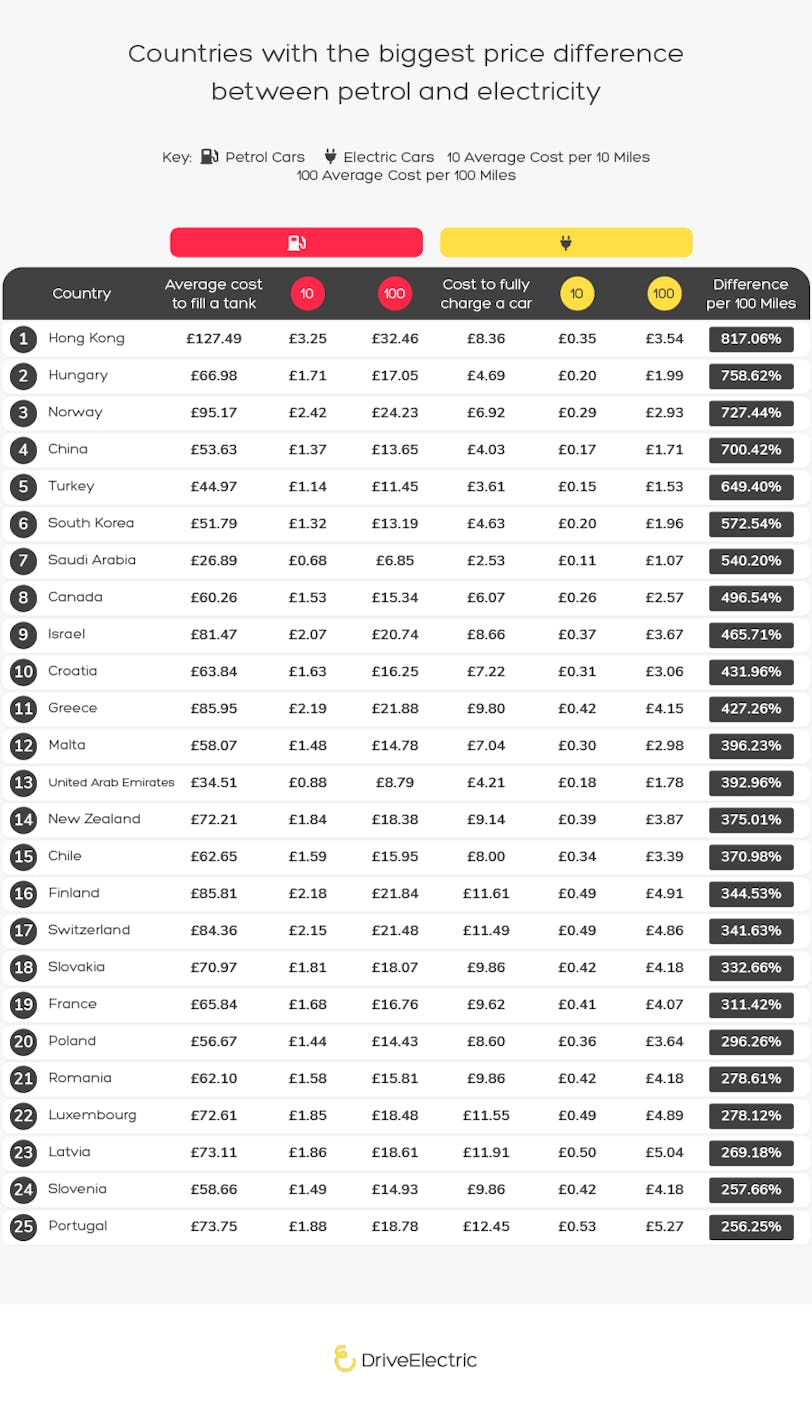This screenshot has width=812, height=1409.
Task: Click the red 10 circle column header
Action: point(308,294)
